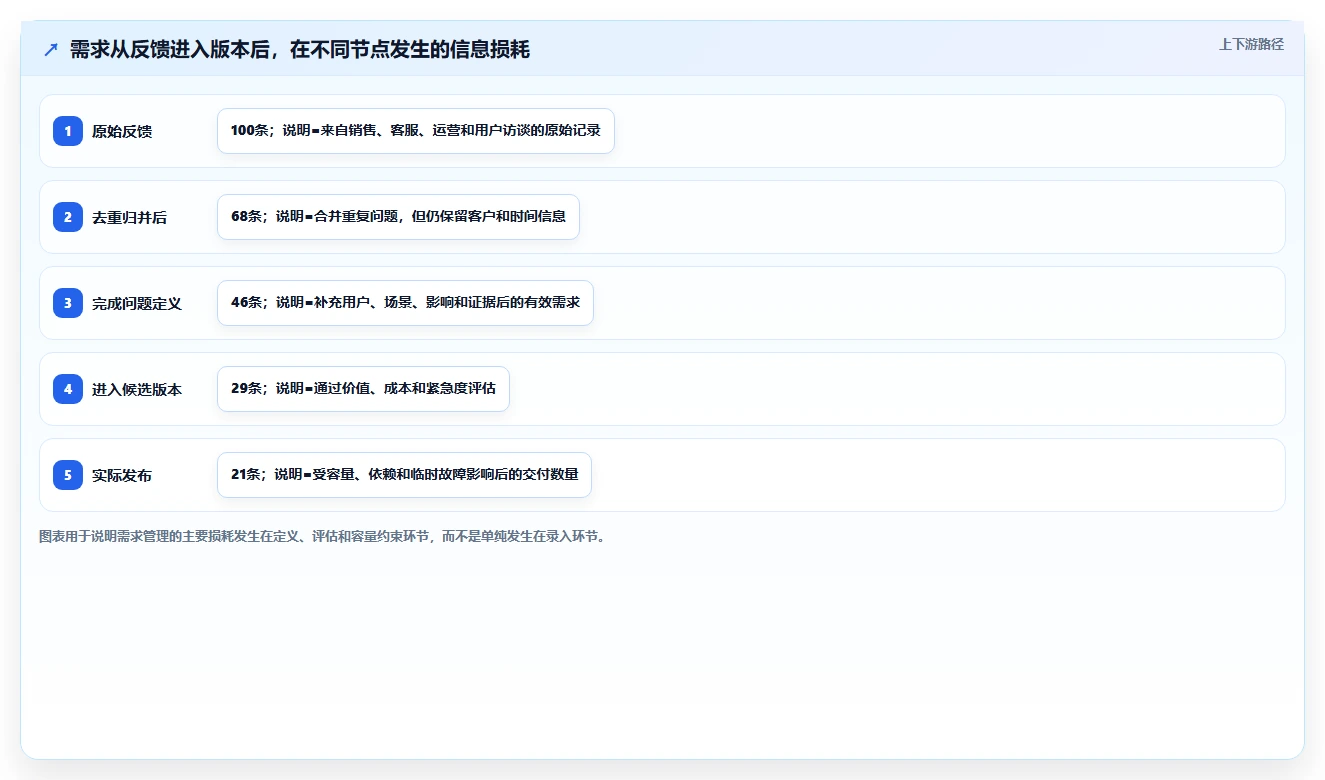
Task: Click the footnote starting with 图表用于说明需求管理
Action: click(x=322, y=537)
